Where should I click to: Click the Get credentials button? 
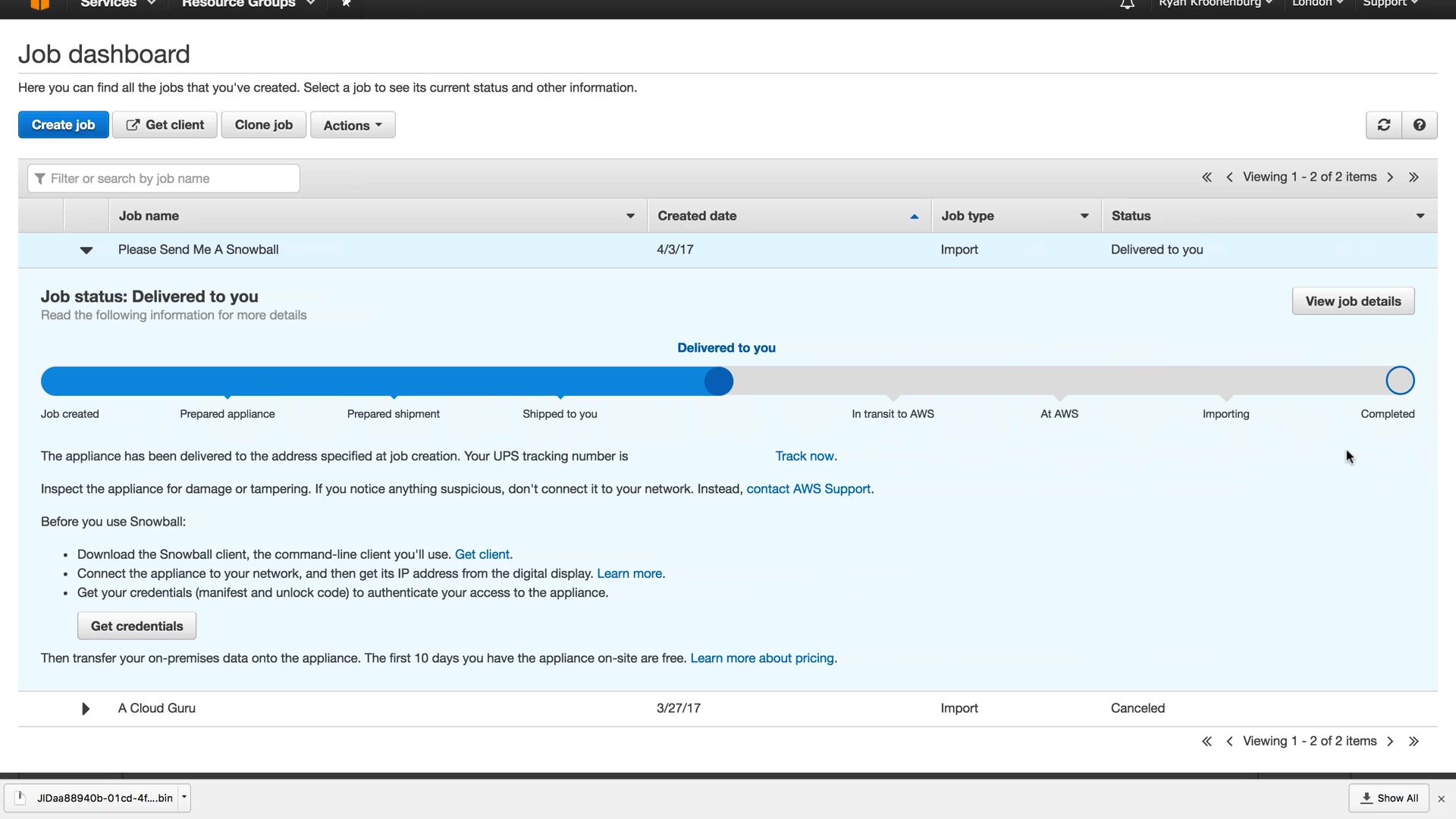click(x=136, y=626)
